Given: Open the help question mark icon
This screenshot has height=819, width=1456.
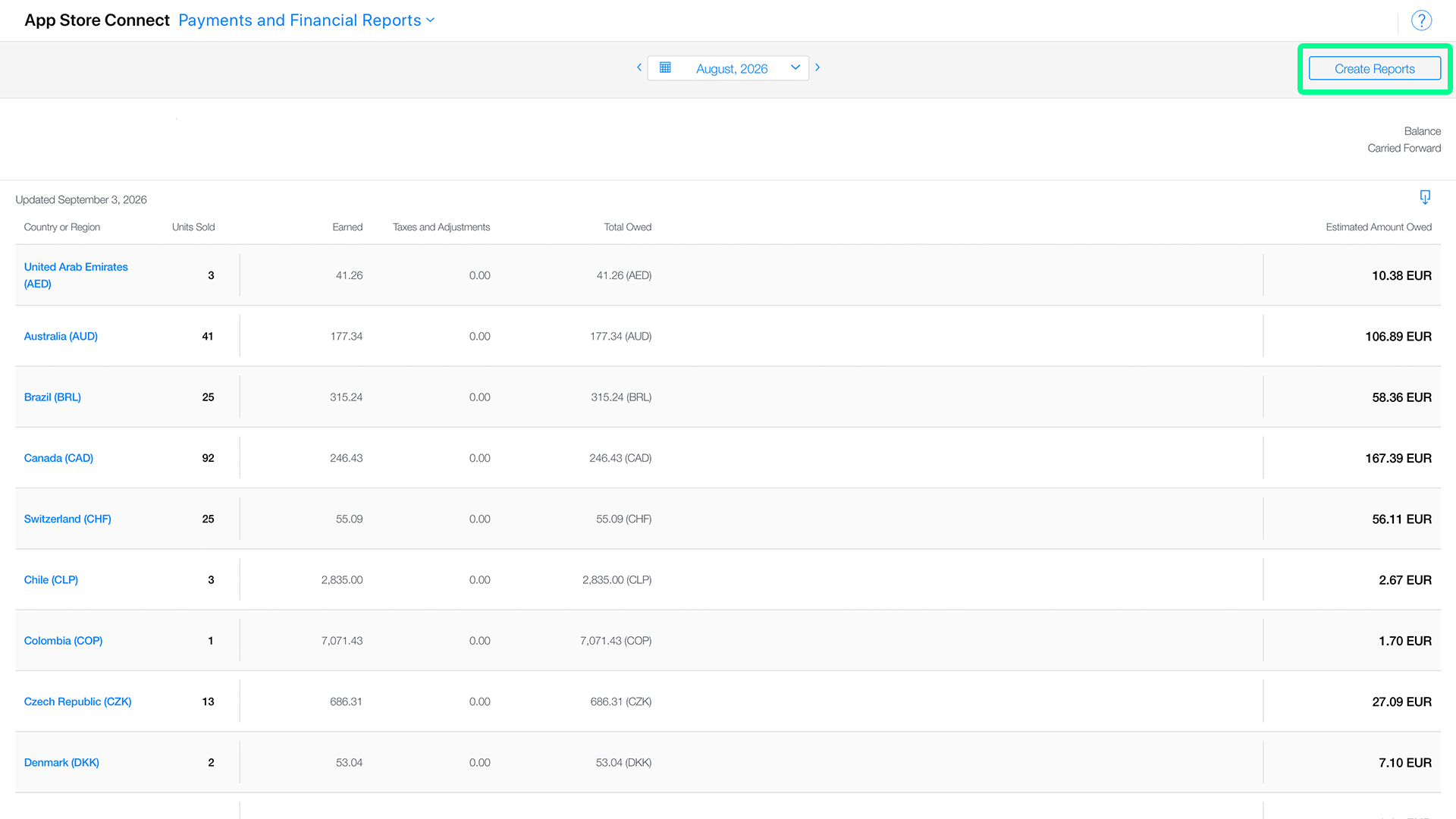Looking at the screenshot, I should (1421, 20).
